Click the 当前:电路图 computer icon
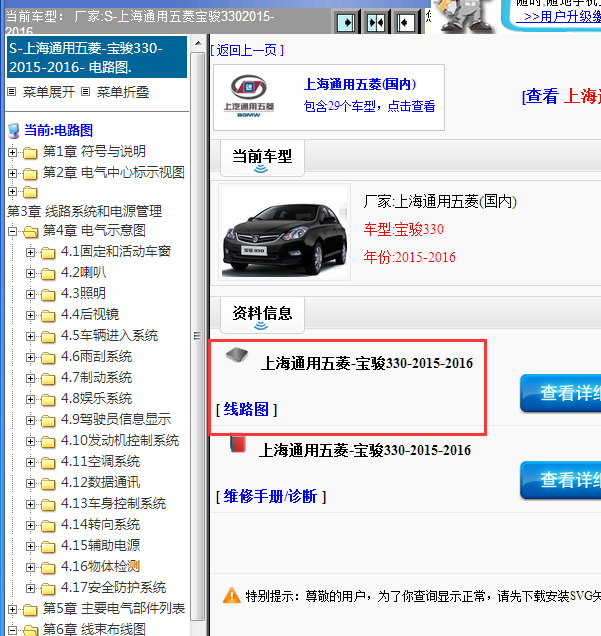This screenshot has height=636, width=601. (14, 131)
